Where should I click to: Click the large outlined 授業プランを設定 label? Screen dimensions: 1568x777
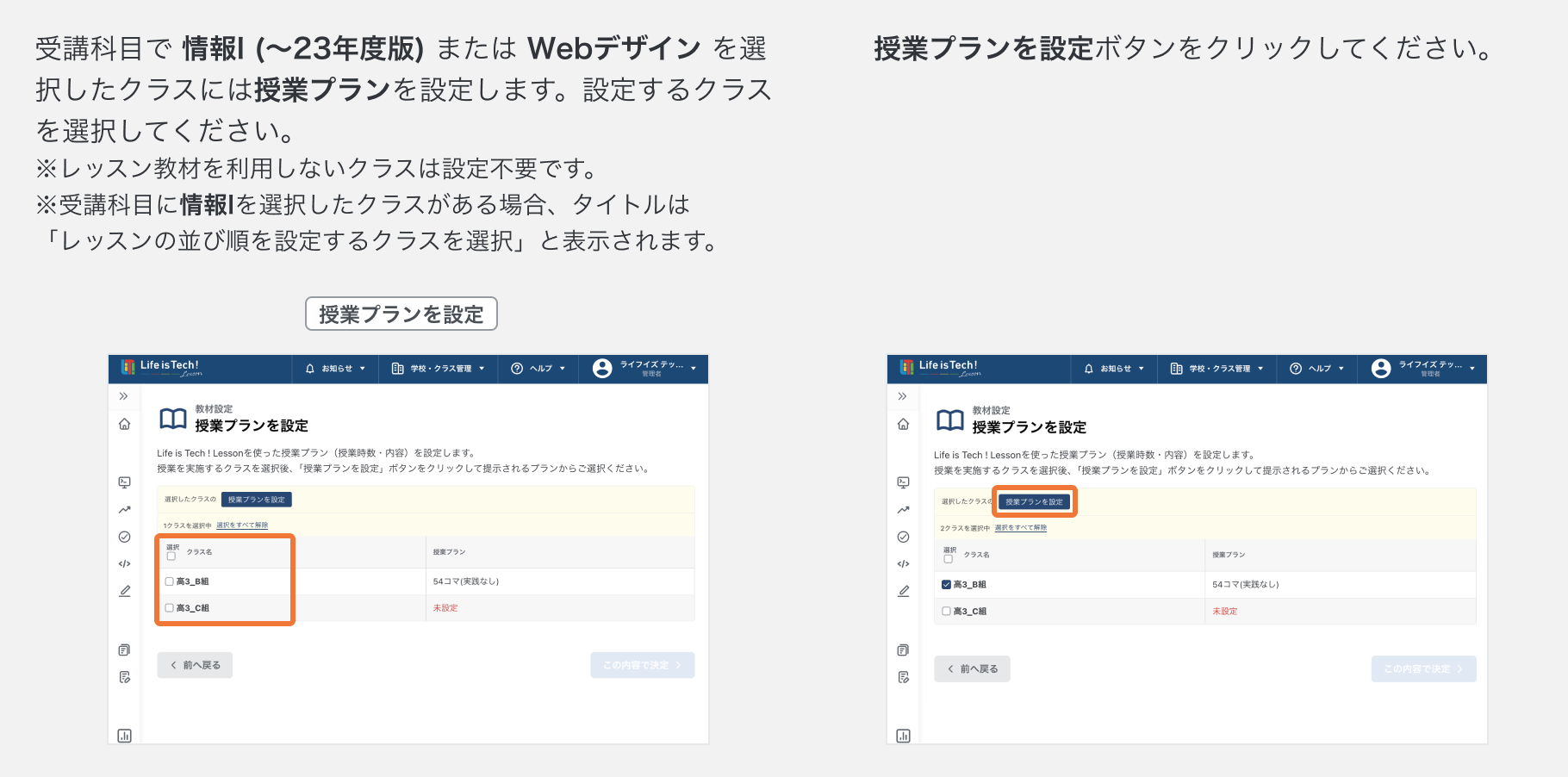pos(401,314)
